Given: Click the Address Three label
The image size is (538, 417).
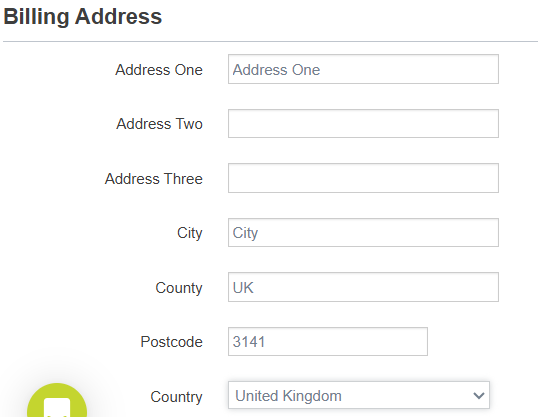Looking at the screenshot, I should [154, 179].
